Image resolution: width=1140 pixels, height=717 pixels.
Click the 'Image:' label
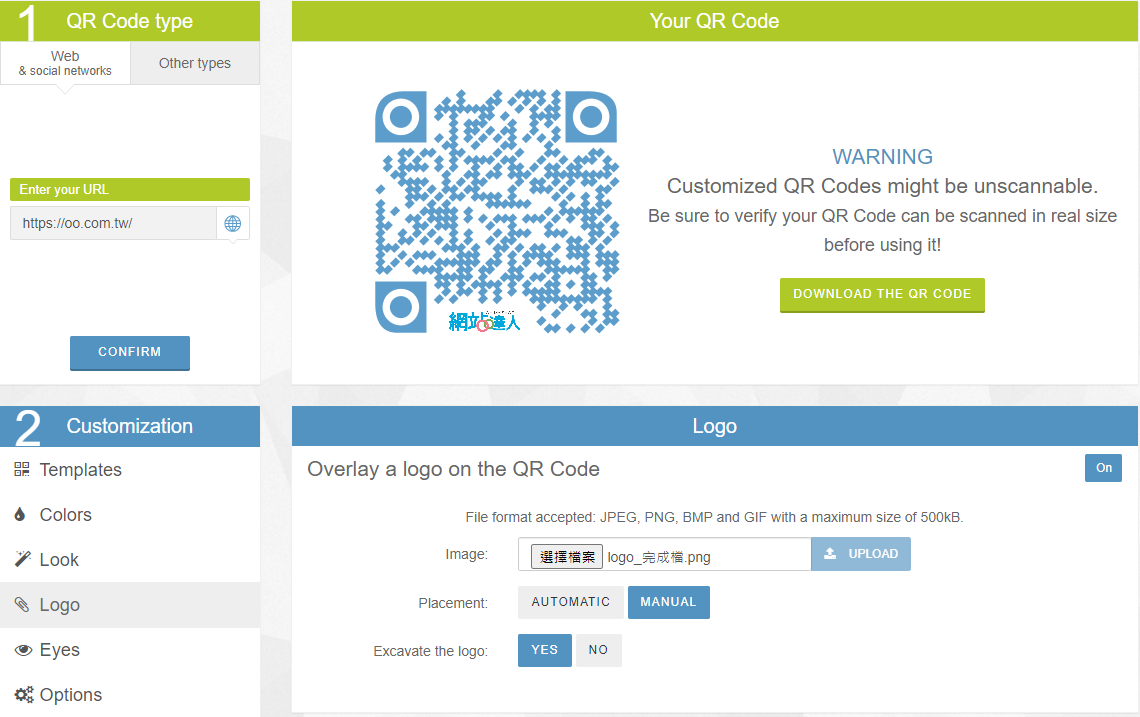coord(466,554)
